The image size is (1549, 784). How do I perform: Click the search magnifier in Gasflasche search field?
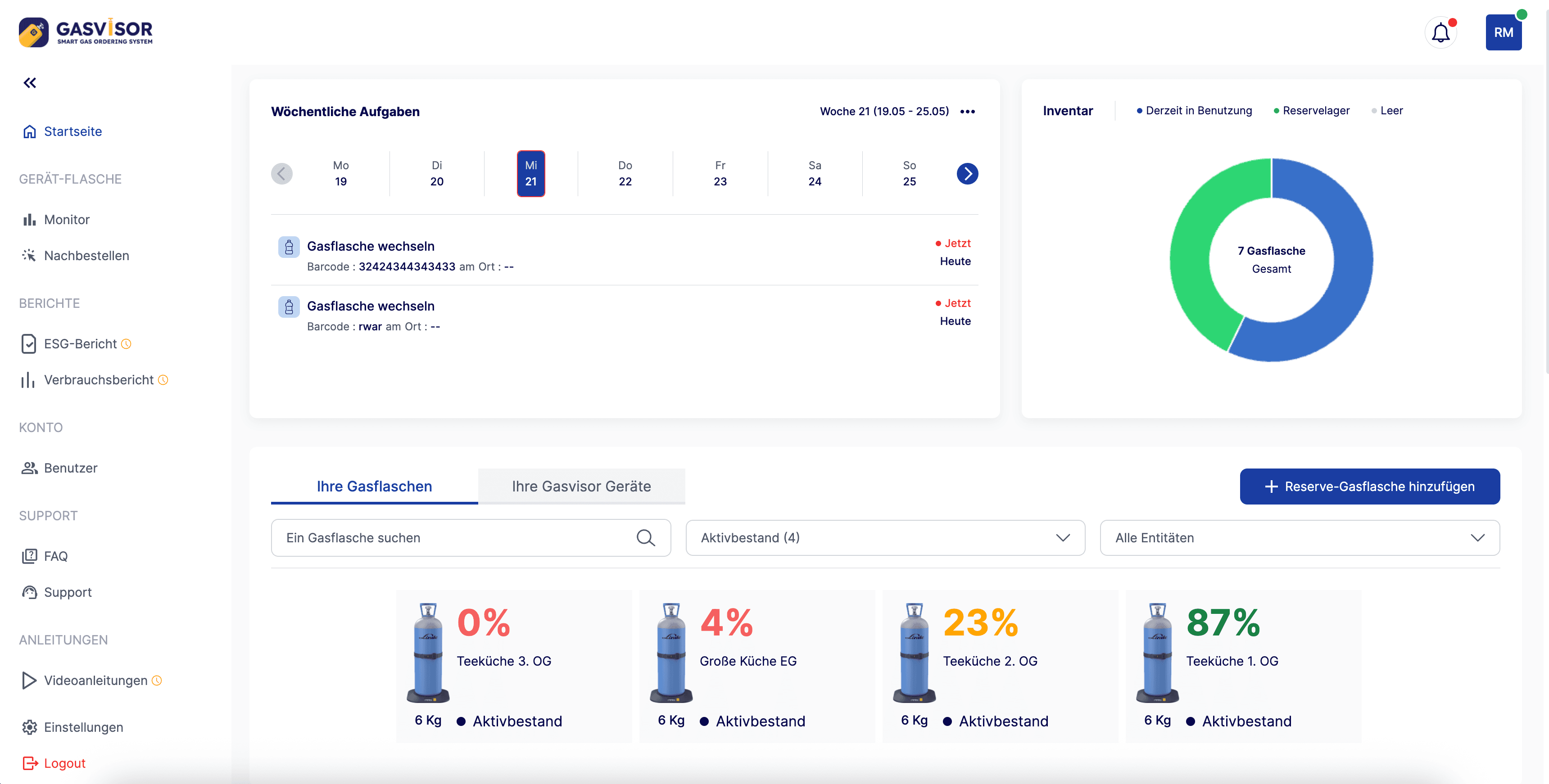click(x=647, y=537)
